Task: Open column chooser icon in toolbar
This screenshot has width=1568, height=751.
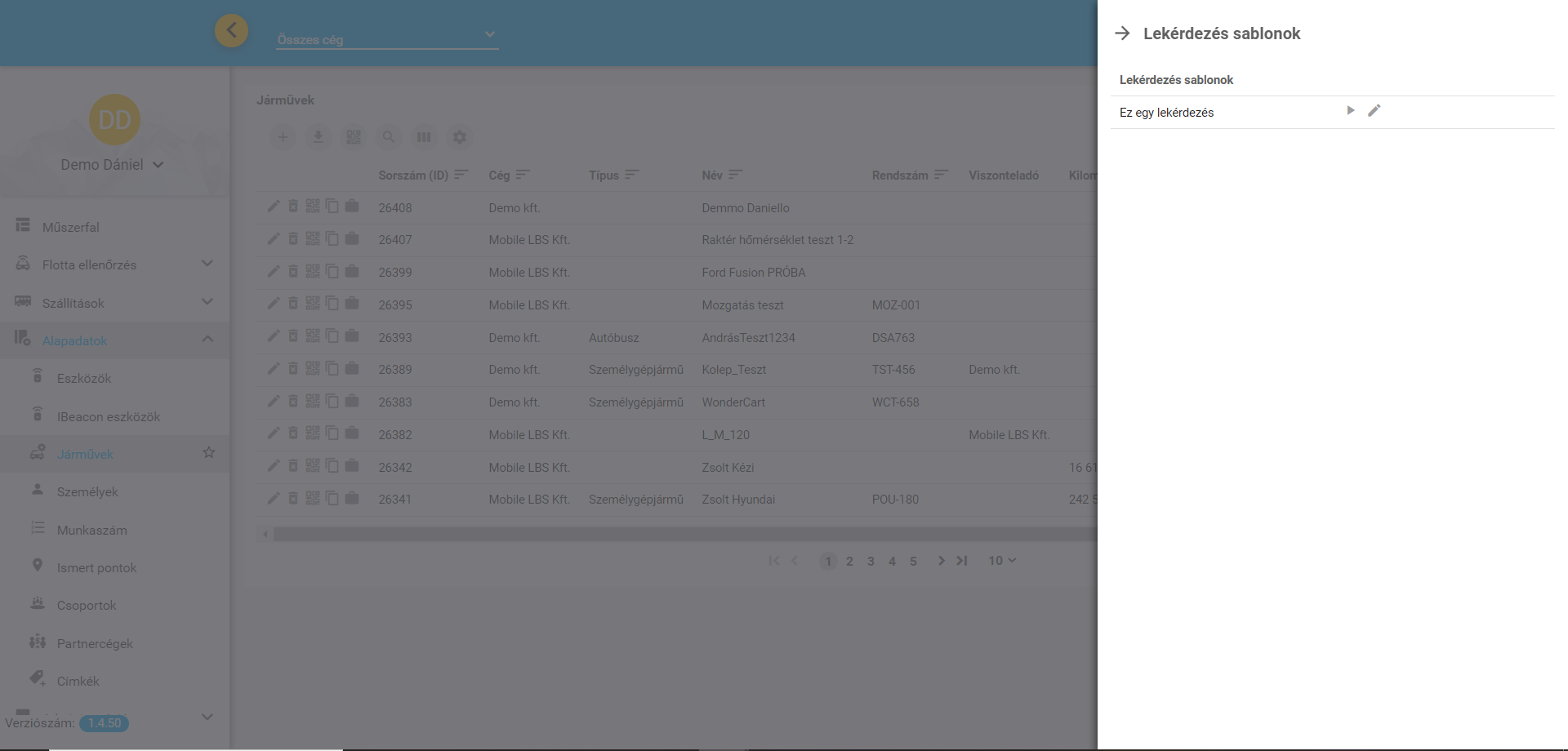Action: pyautogui.click(x=424, y=137)
